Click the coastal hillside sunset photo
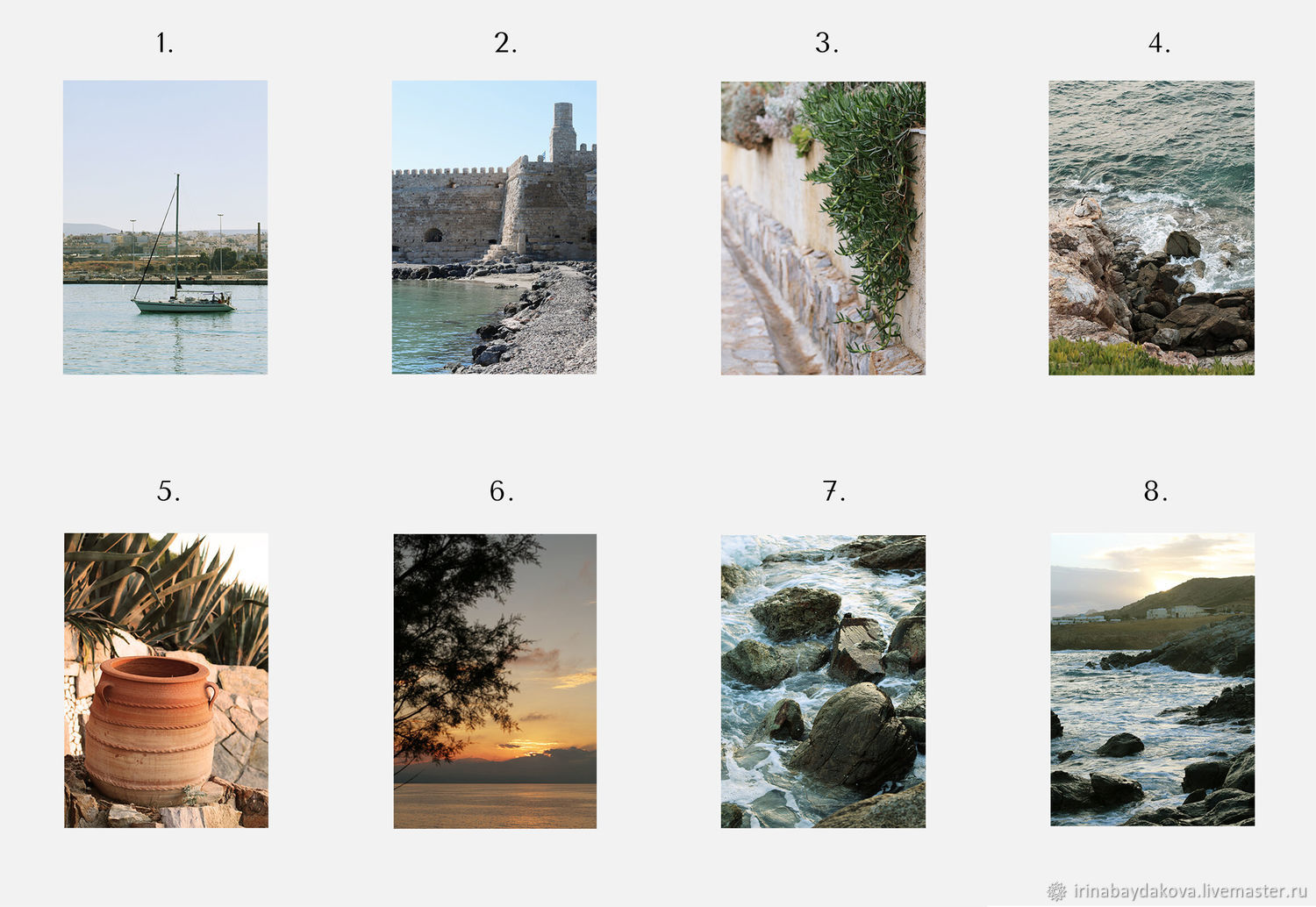 1152,680
